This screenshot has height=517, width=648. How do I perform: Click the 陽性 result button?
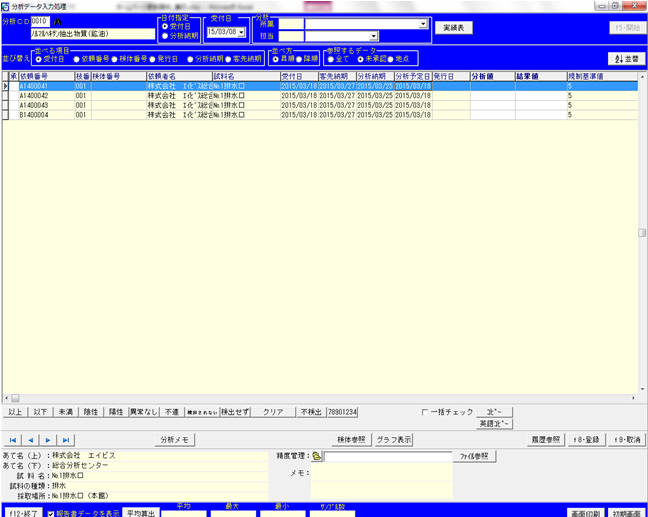pyautogui.click(x=116, y=412)
